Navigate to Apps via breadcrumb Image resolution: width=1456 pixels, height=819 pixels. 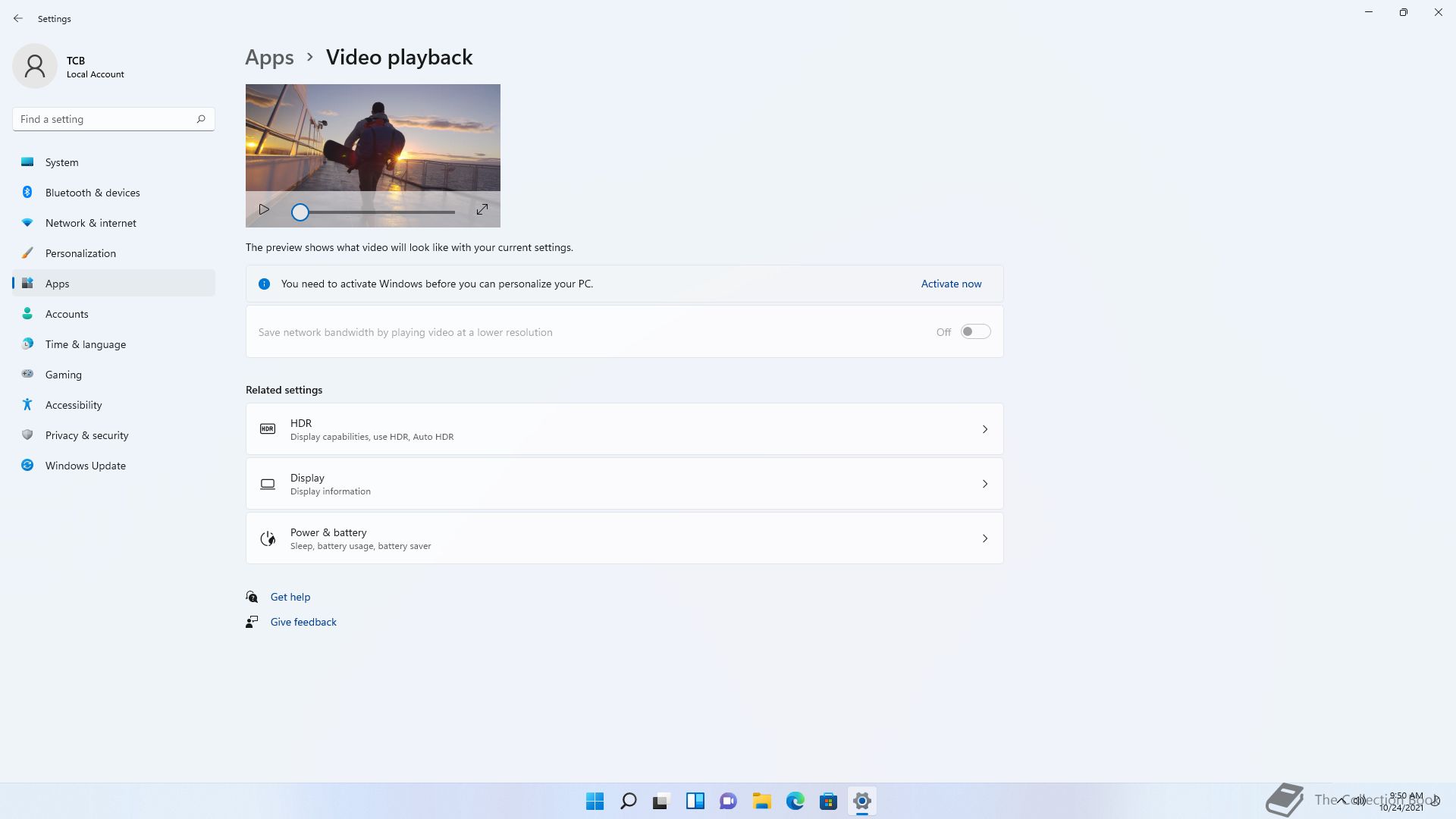pos(269,58)
